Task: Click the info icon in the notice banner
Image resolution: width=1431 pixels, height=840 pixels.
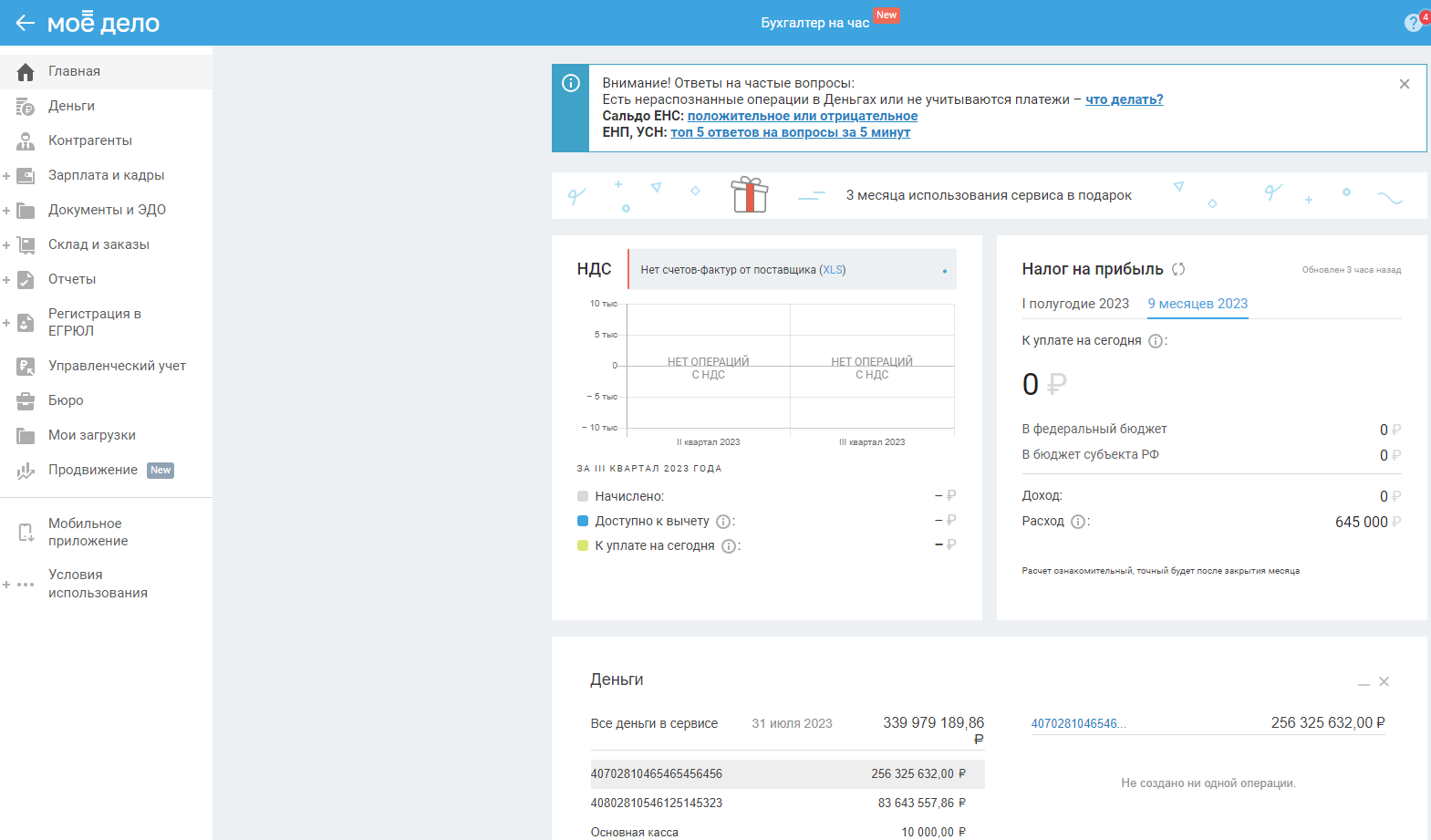Action: coord(571,84)
